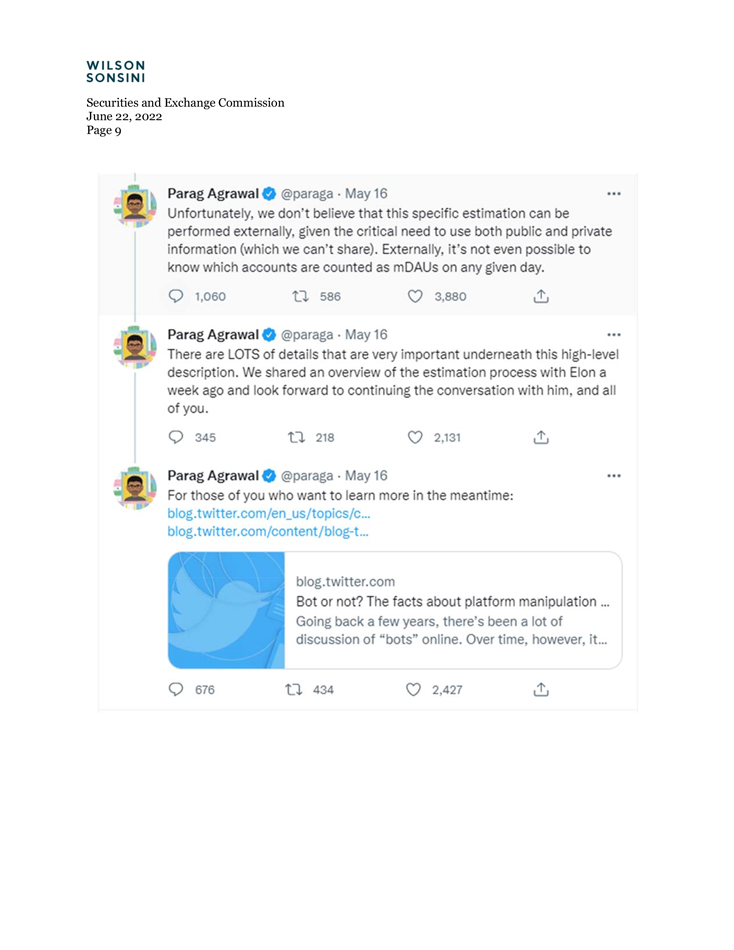Share the tweet about mDAUs estimation
The height and width of the screenshot is (950, 734).
(x=541, y=296)
